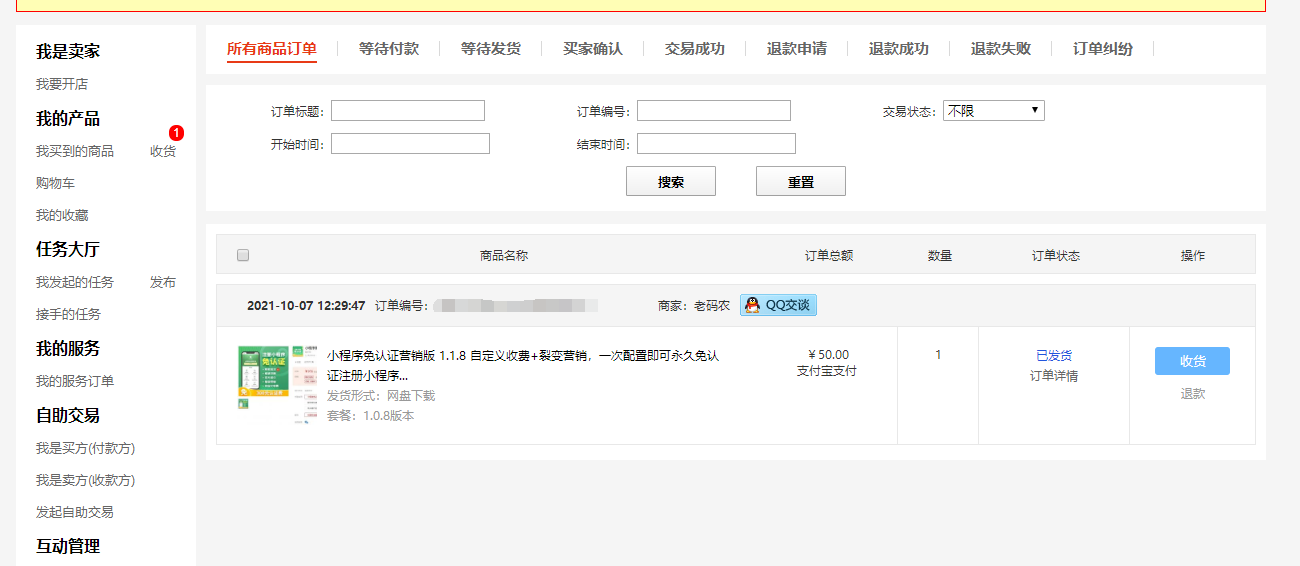The image size is (1300, 566).
Task: Click the QQ交谈 chat icon button
Action: point(778,305)
